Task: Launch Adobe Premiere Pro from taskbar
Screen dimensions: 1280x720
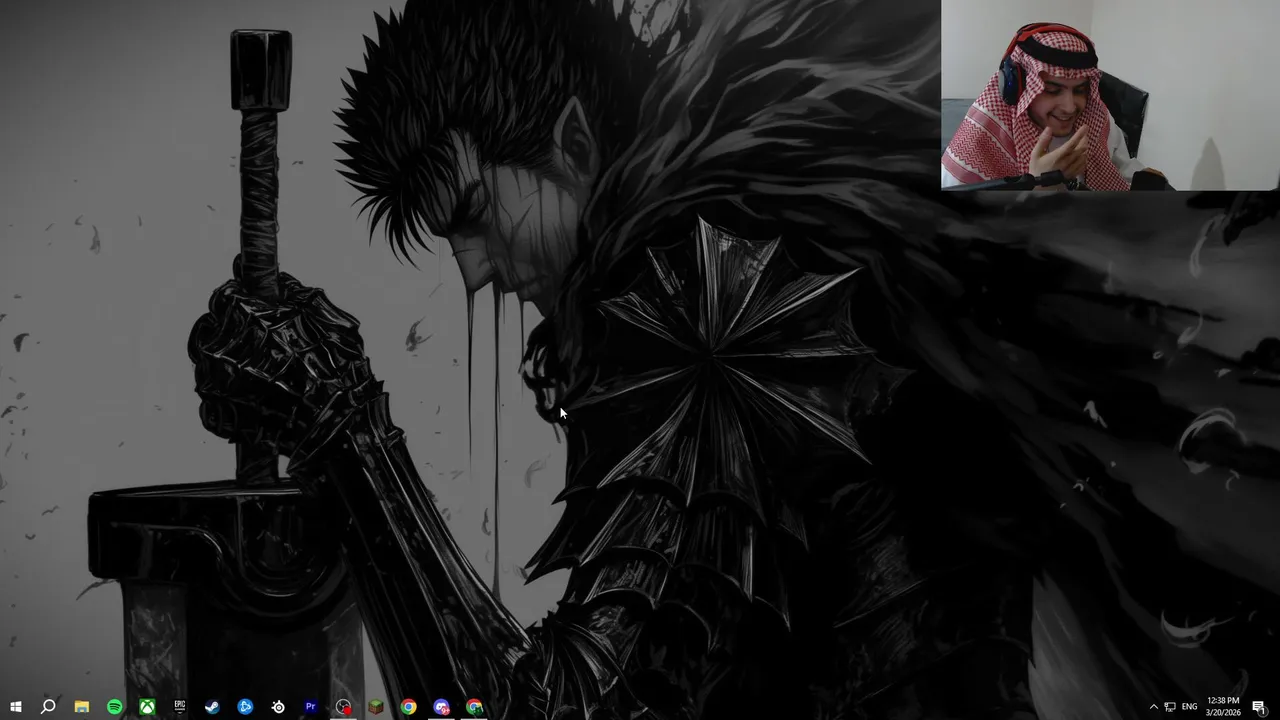Action: (x=310, y=707)
